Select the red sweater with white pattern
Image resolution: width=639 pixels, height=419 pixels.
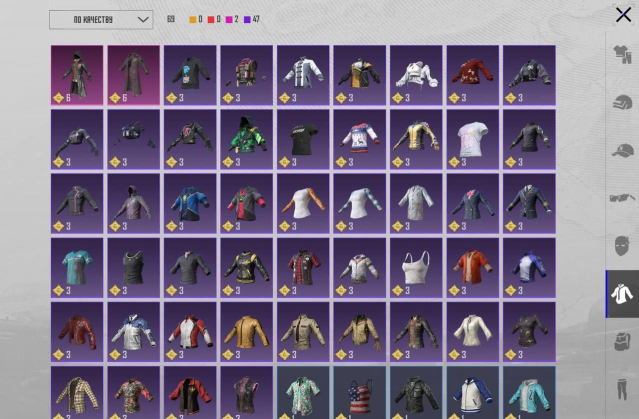tap(473, 75)
